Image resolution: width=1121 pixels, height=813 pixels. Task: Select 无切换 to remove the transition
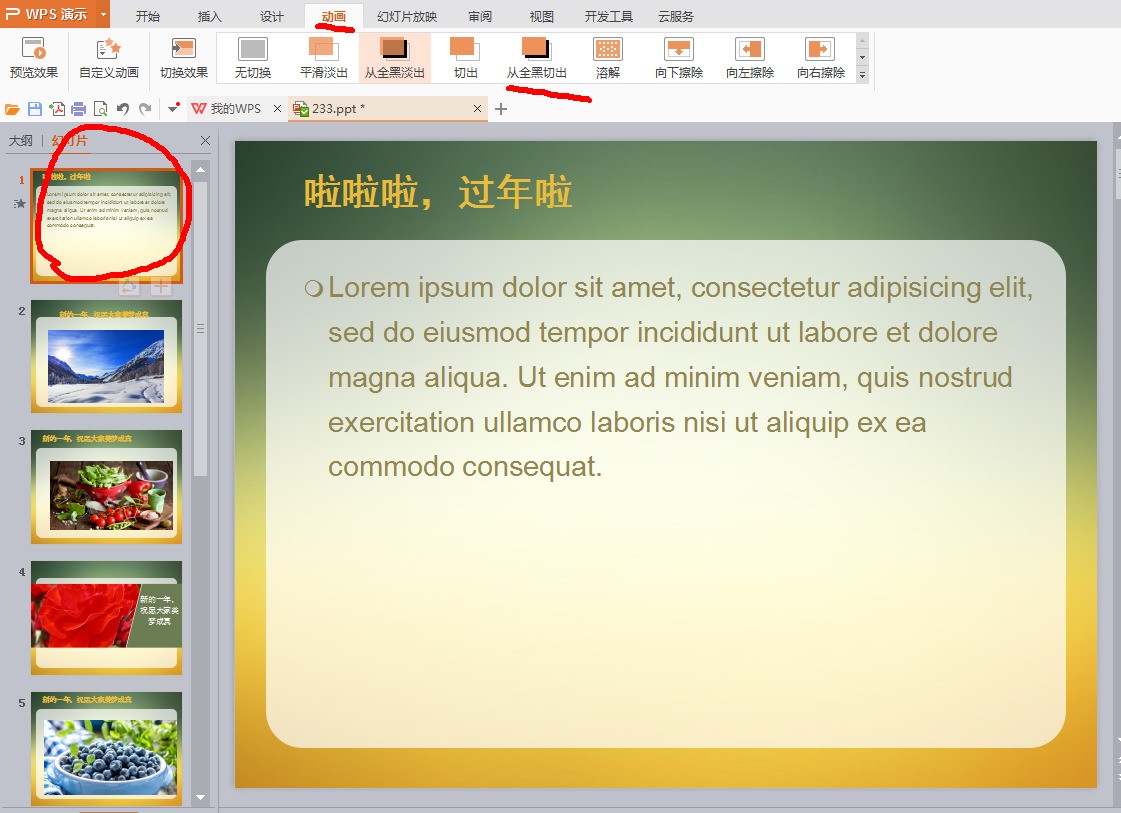coord(253,57)
